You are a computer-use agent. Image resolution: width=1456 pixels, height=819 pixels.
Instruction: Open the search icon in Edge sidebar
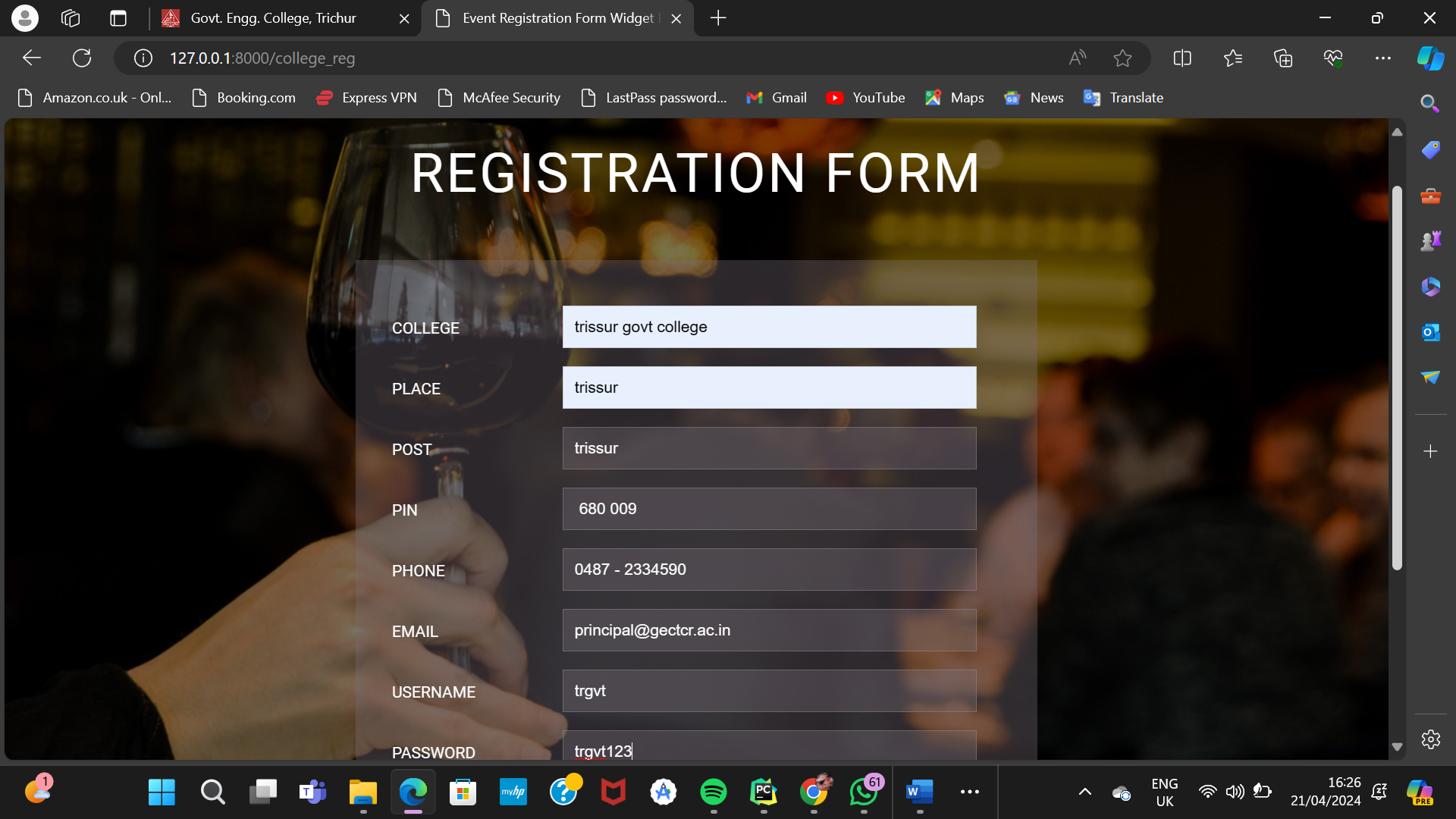(1430, 103)
